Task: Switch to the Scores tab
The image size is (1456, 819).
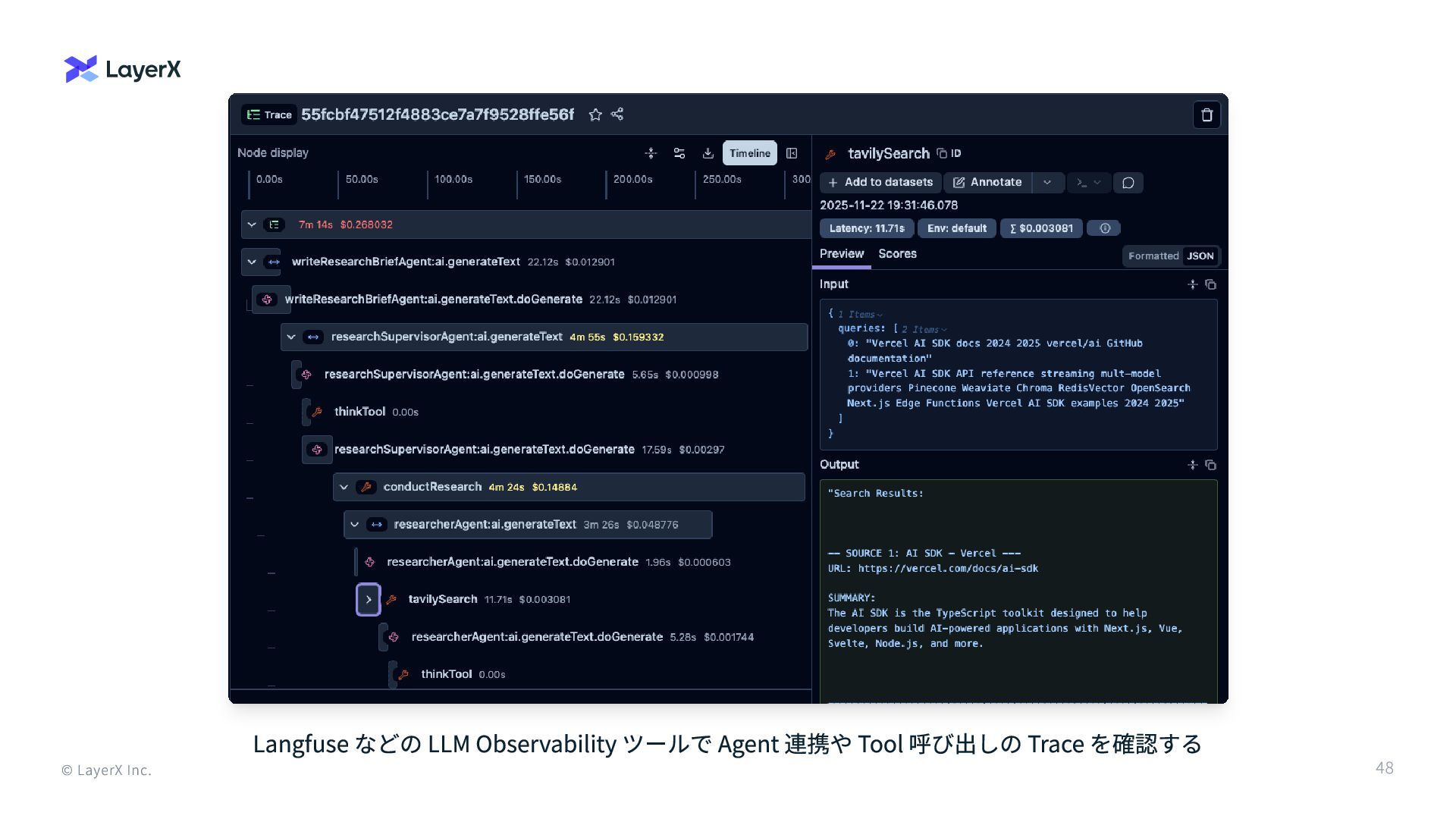Action: pos(897,254)
